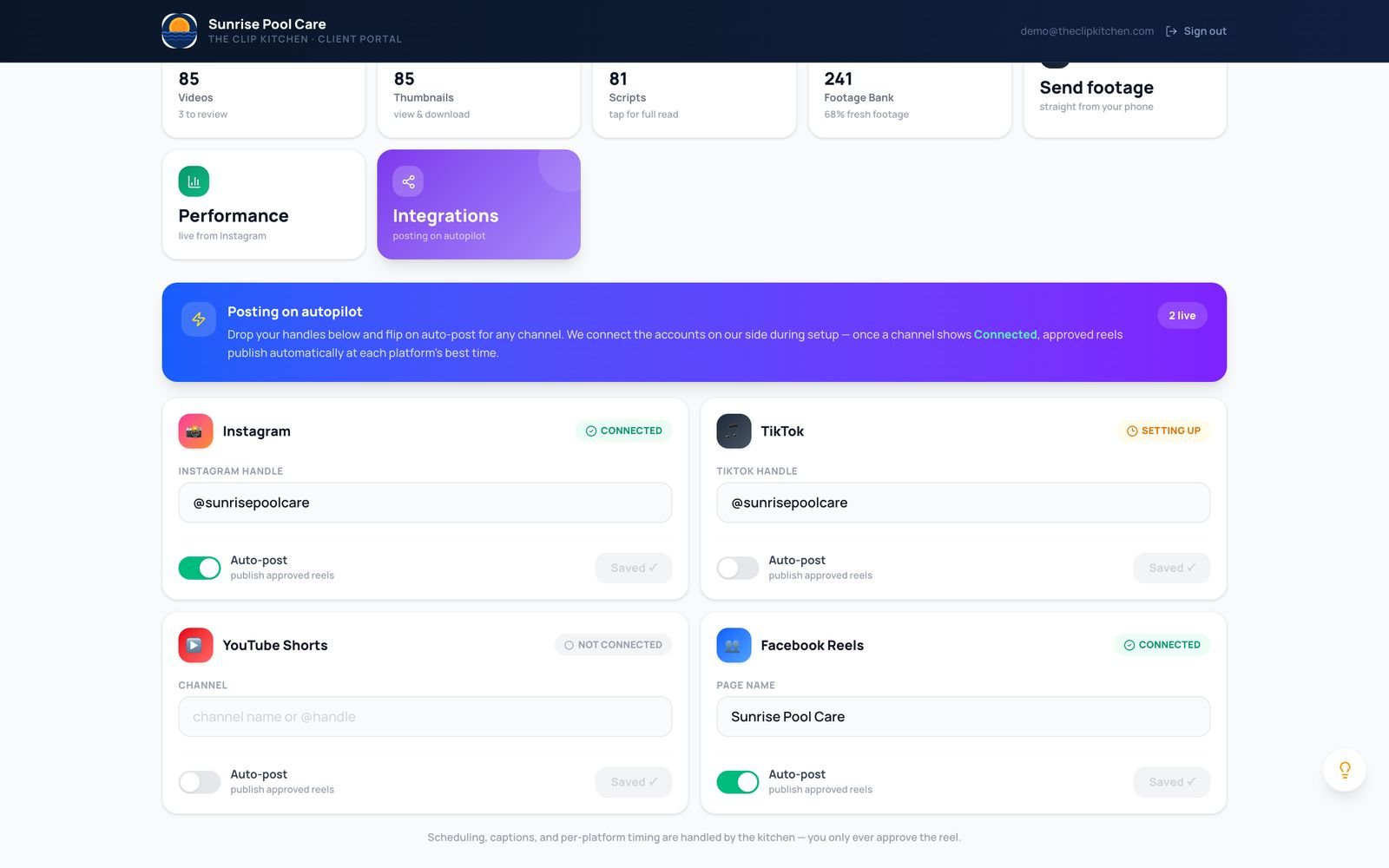Image resolution: width=1389 pixels, height=868 pixels.
Task: Click the '68% fresh footage' text
Action: click(866, 115)
